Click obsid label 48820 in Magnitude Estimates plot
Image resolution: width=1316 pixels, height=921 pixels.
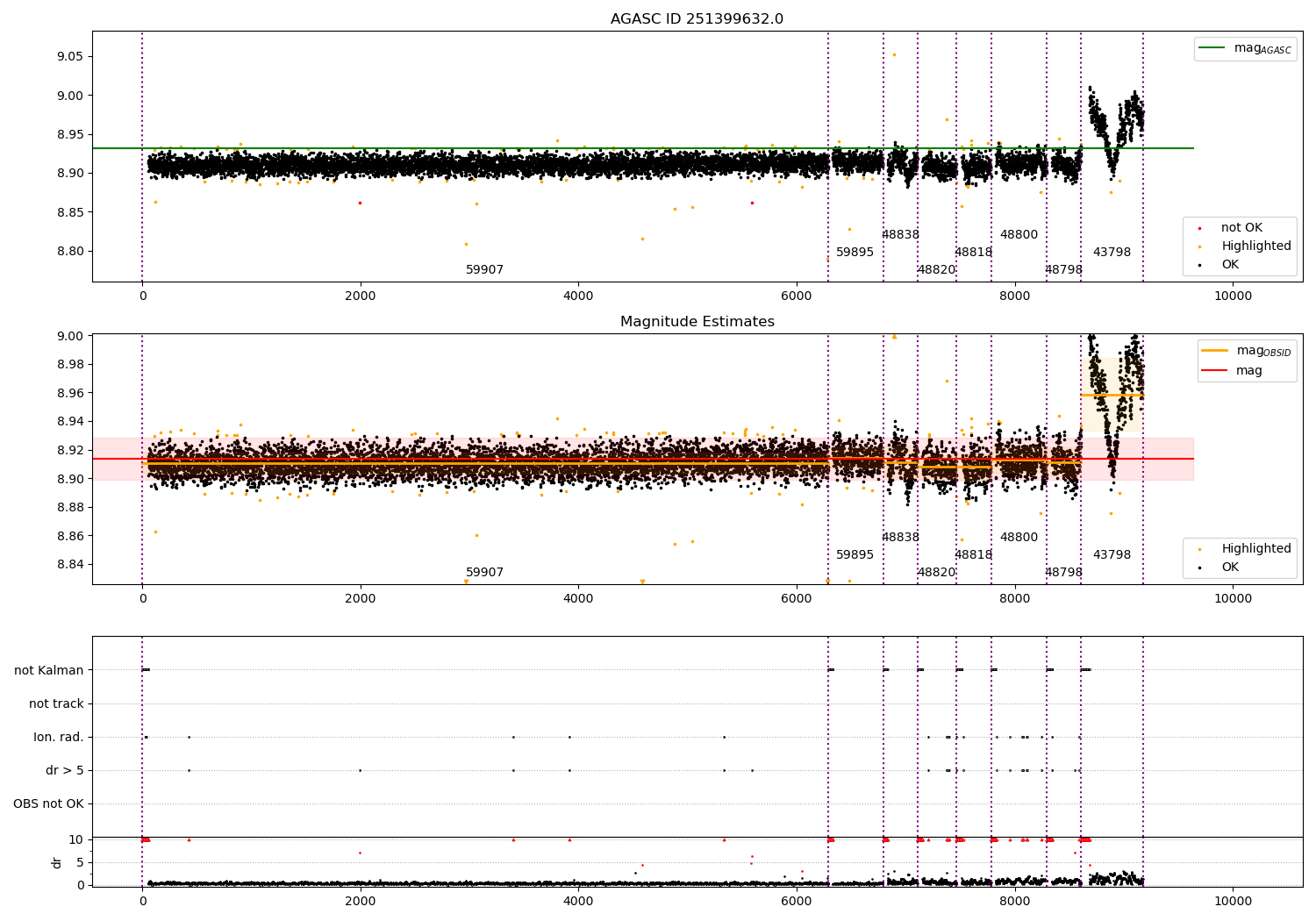[x=936, y=573]
